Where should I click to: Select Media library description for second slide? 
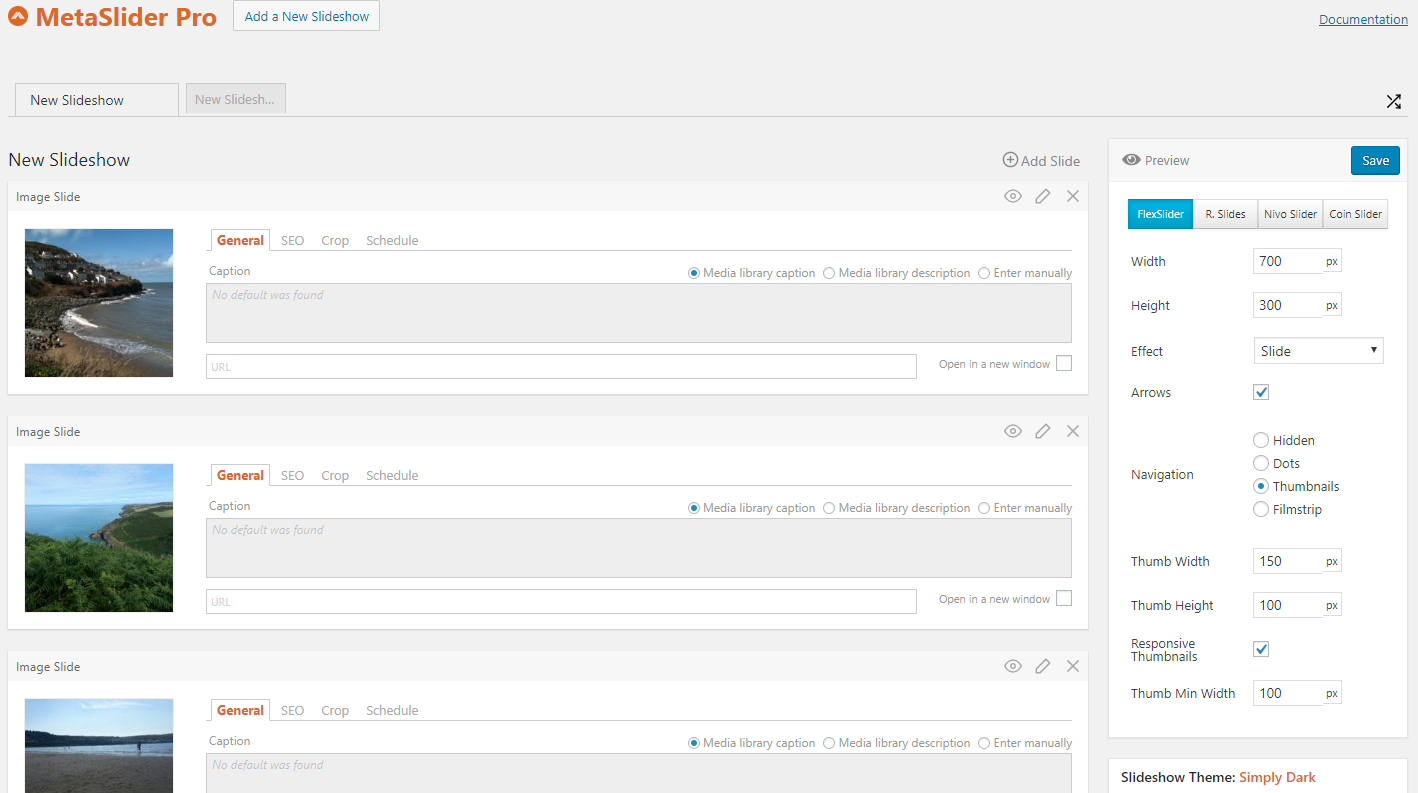tap(829, 508)
